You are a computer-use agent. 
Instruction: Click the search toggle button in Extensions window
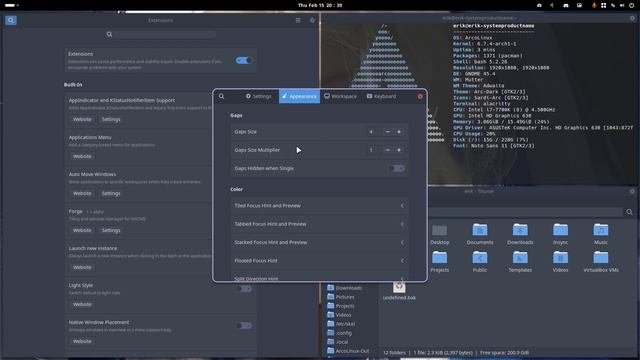tap(11, 20)
